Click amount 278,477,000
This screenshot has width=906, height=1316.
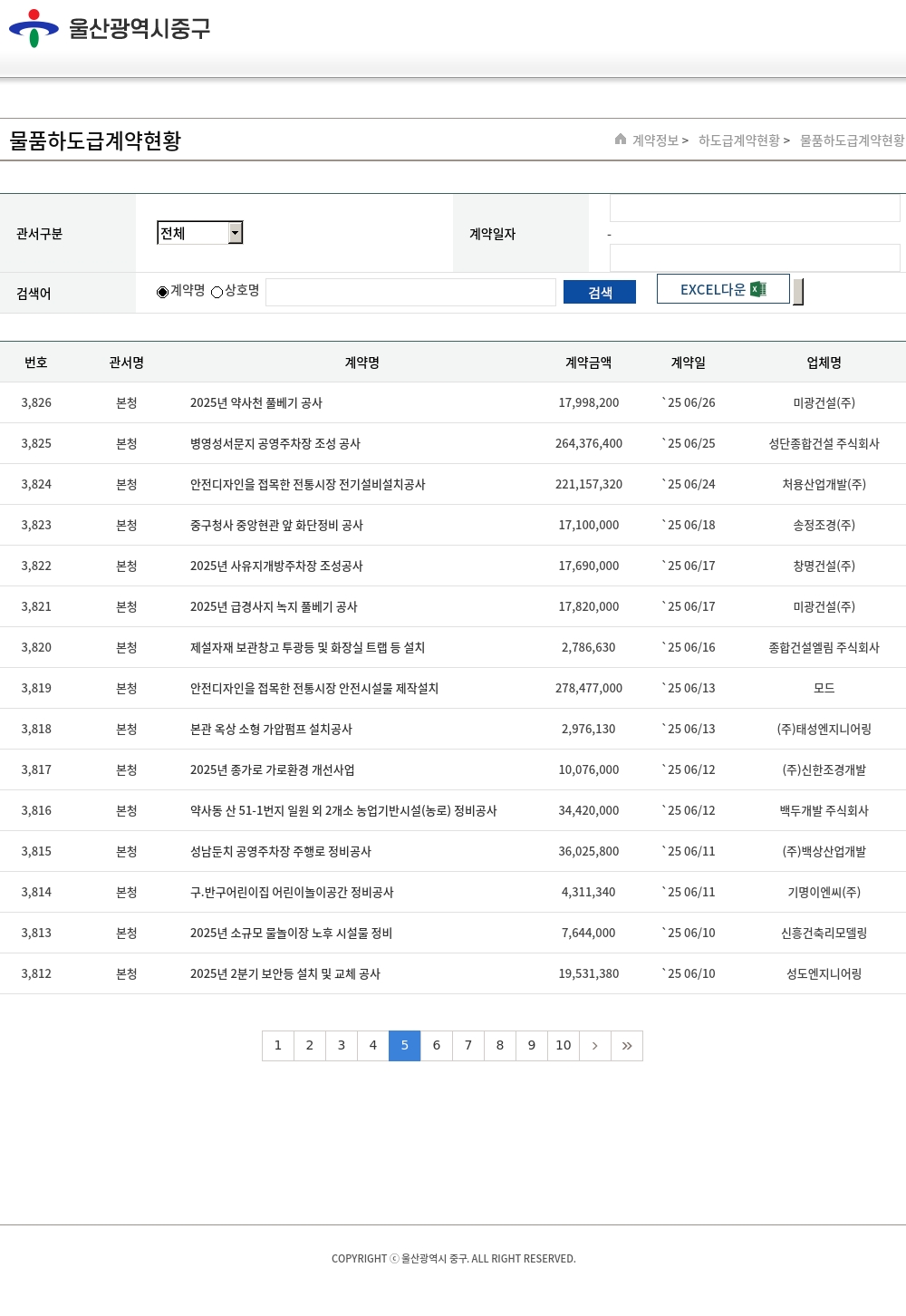tap(589, 689)
